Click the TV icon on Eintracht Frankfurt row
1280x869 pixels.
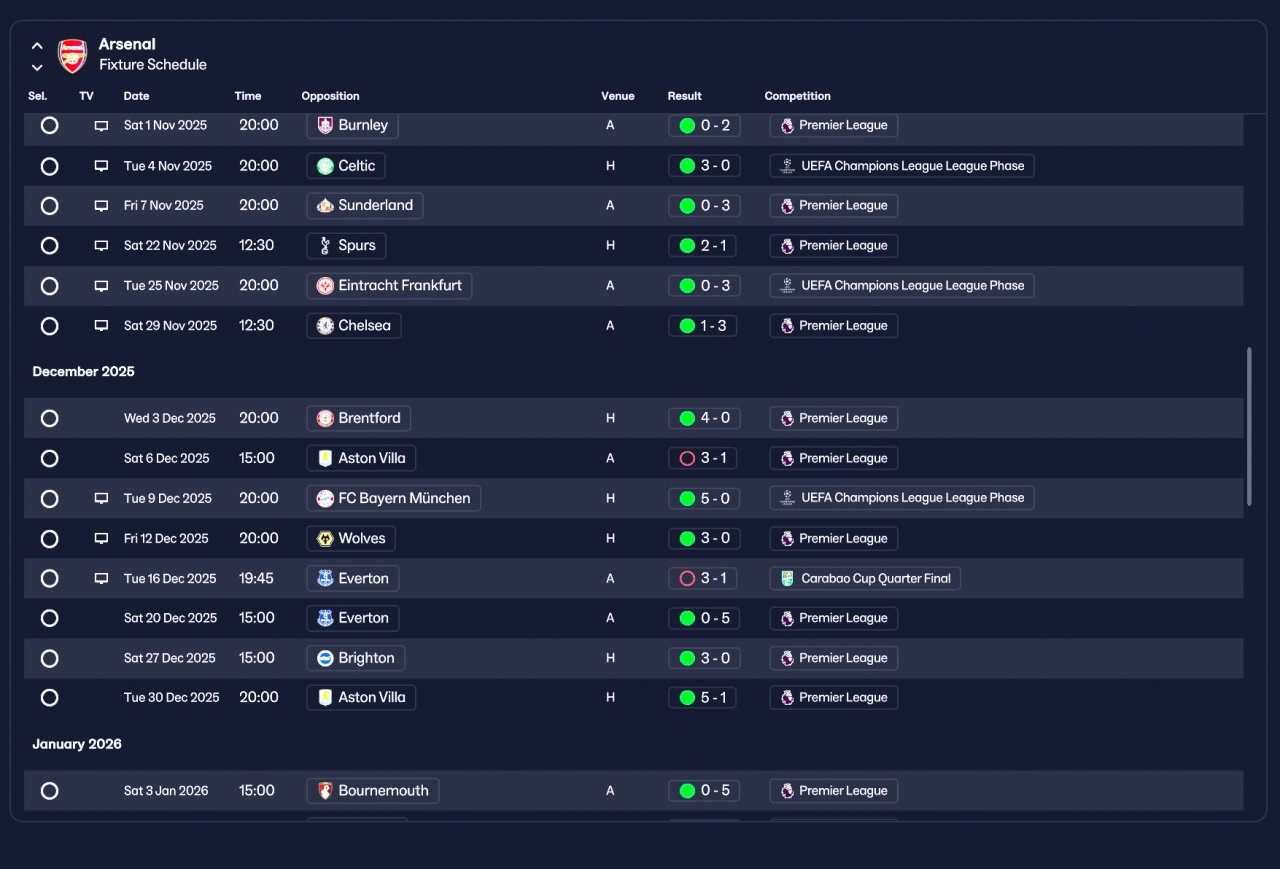pos(101,286)
